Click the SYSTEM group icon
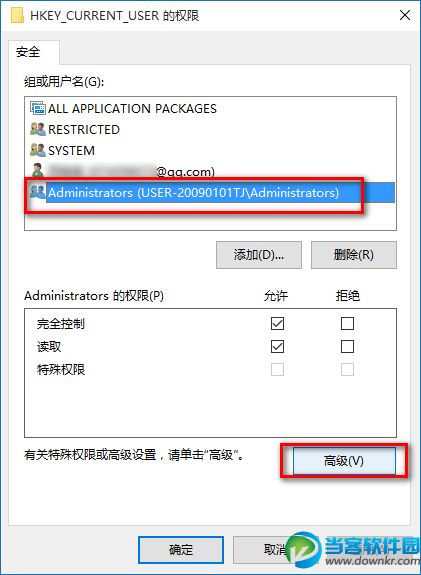Image resolution: width=421 pixels, height=575 pixels. click(x=37, y=150)
